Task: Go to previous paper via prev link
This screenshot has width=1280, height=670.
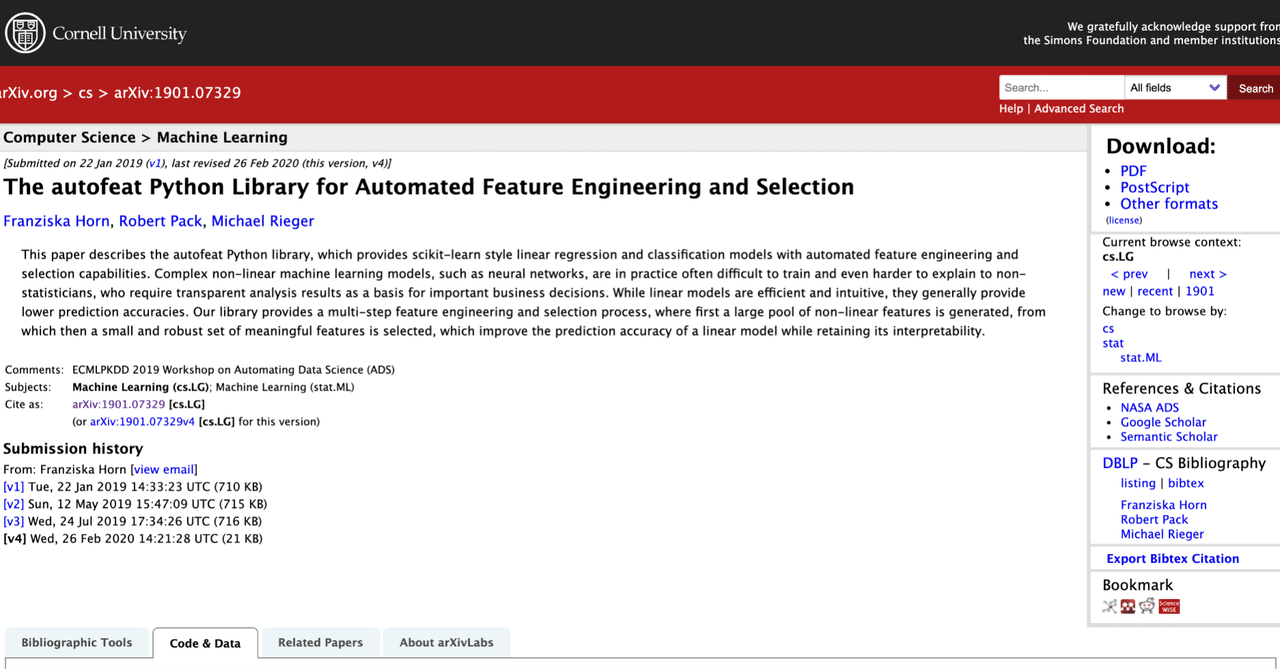Action: (1129, 274)
